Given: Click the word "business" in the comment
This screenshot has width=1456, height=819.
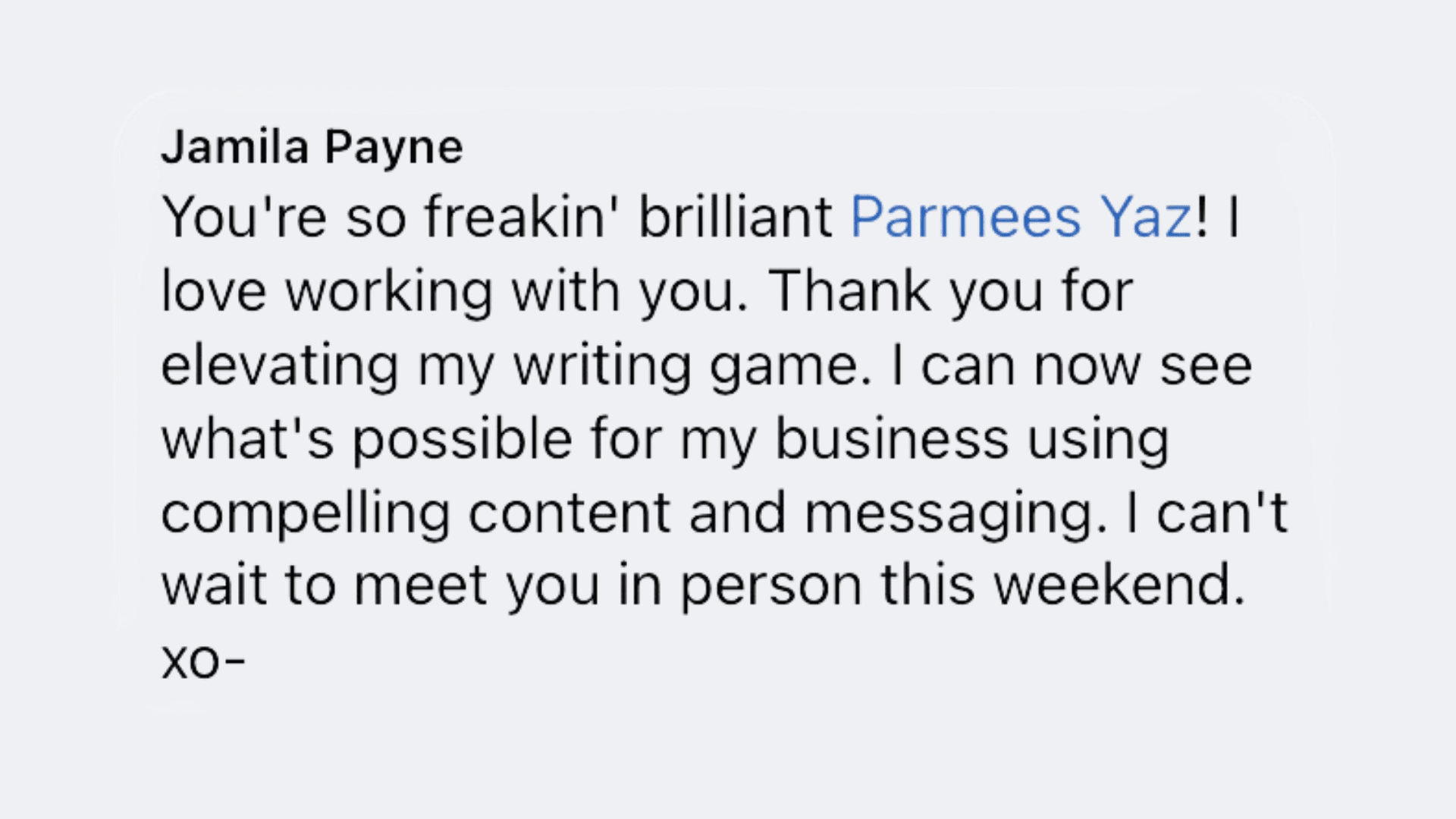Looking at the screenshot, I should (892, 440).
